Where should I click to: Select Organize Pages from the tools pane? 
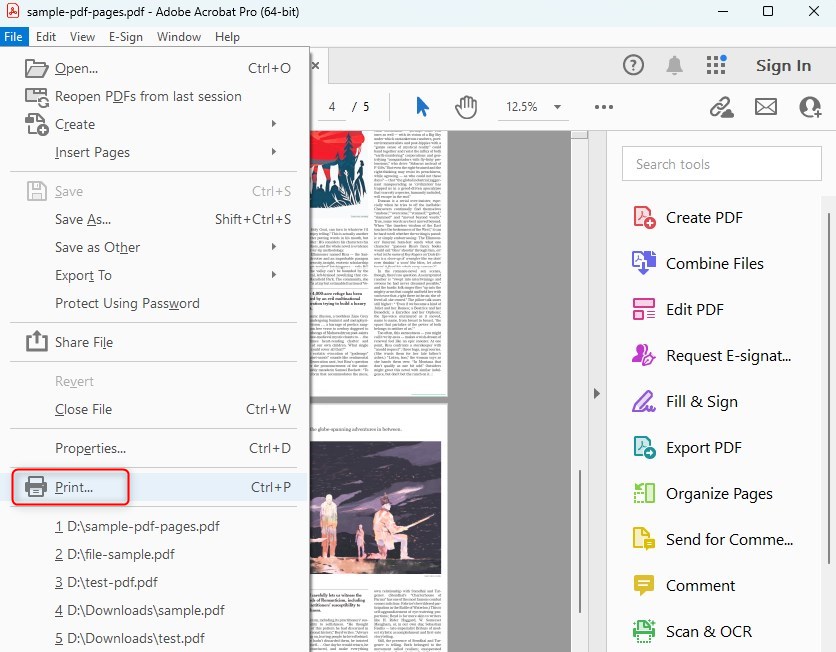[x=716, y=493]
